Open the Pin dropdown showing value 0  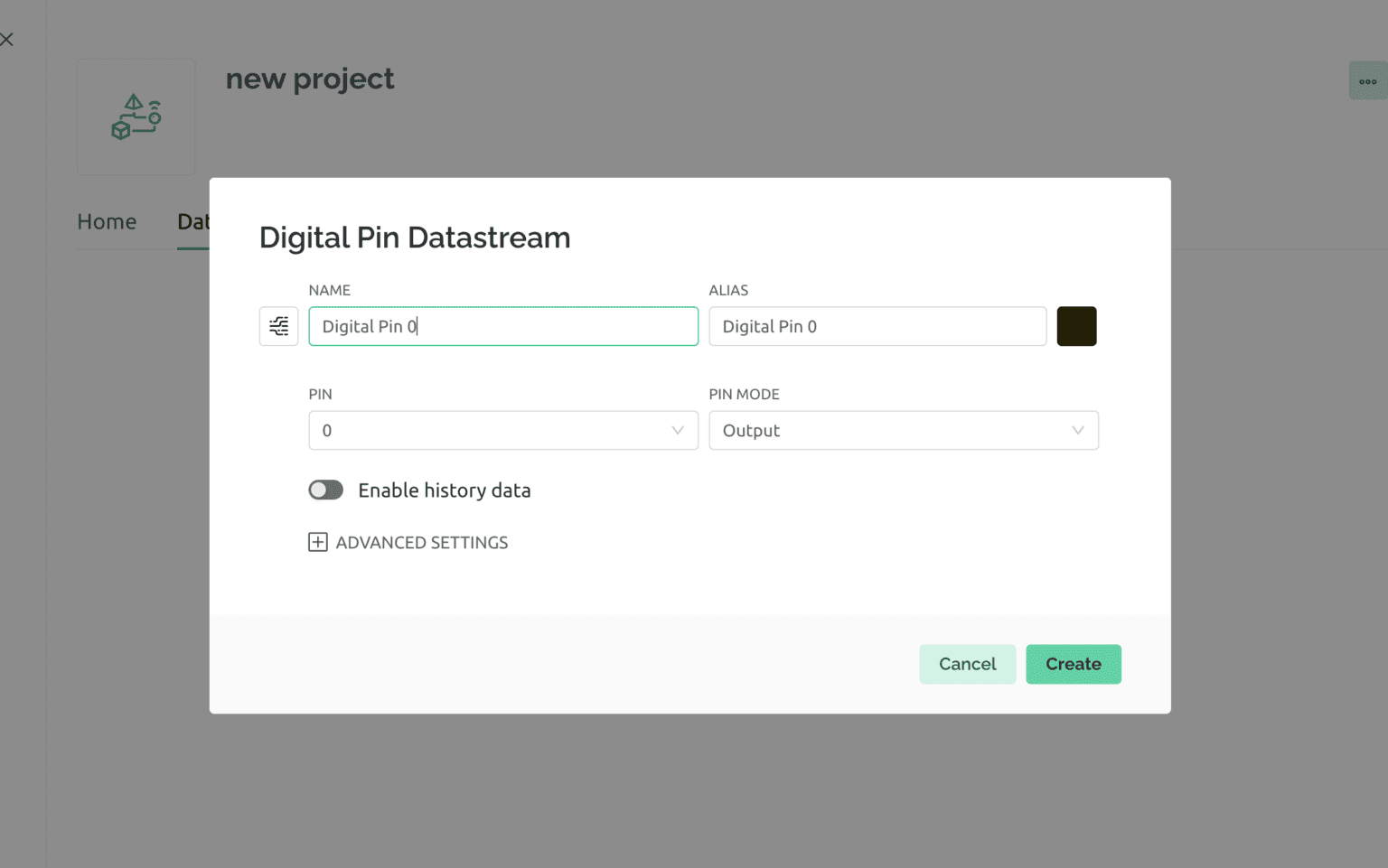pos(502,431)
